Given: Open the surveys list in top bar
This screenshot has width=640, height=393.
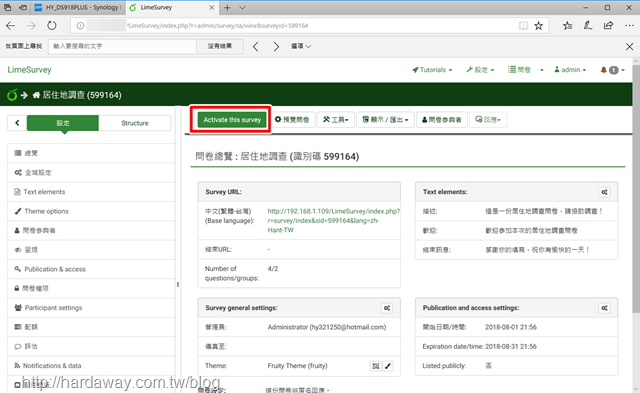Looking at the screenshot, I should [519, 70].
